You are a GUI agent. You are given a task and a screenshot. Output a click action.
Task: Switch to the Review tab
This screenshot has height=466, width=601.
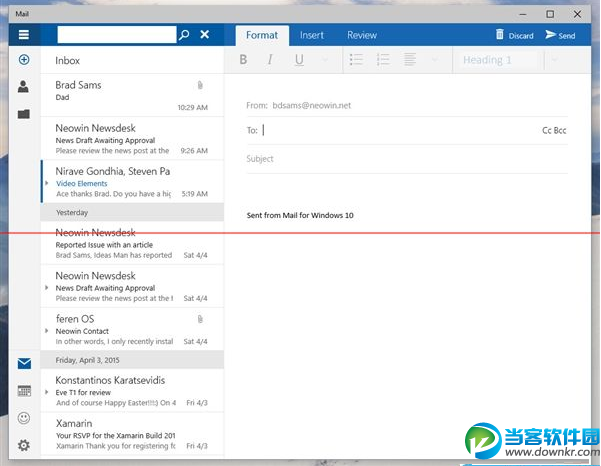(362, 35)
